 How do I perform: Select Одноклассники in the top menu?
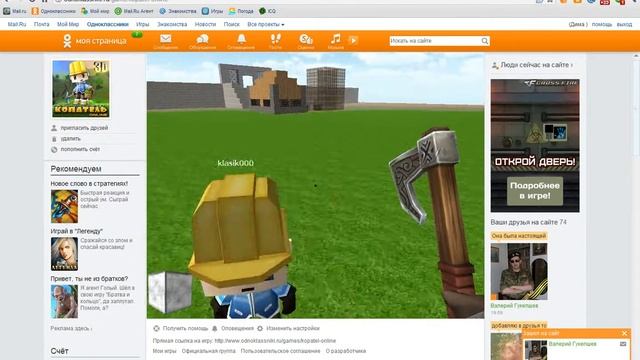(x=108, y=24)
